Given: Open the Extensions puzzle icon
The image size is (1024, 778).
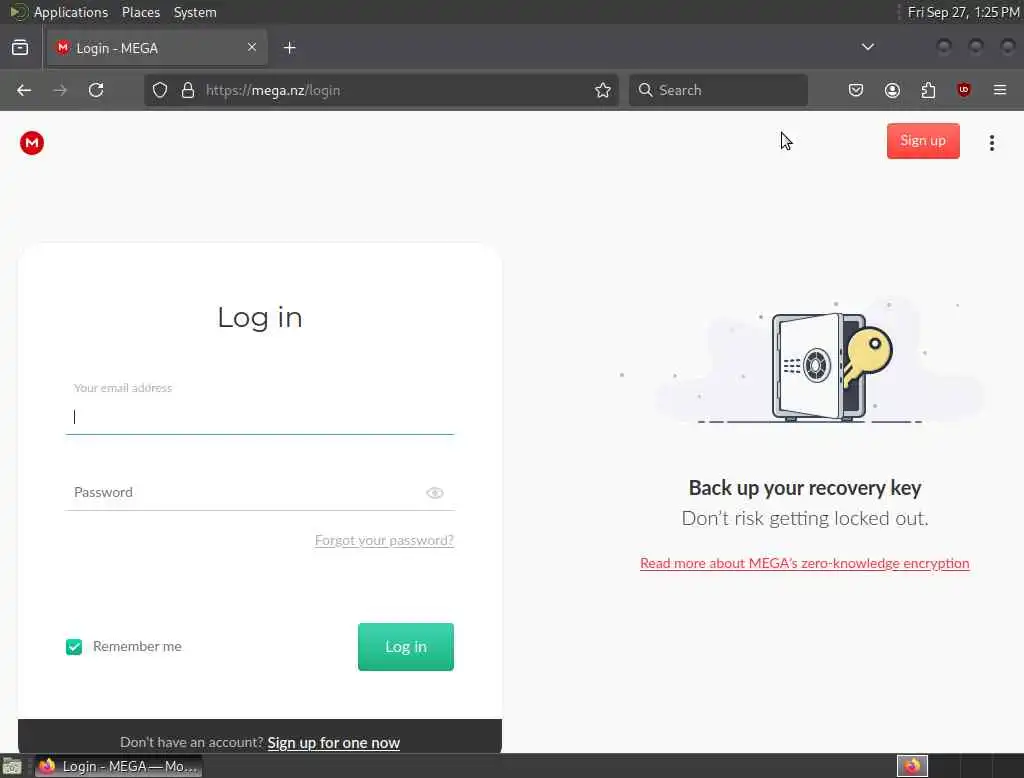Looking at the screenshot, I should 928,90.
